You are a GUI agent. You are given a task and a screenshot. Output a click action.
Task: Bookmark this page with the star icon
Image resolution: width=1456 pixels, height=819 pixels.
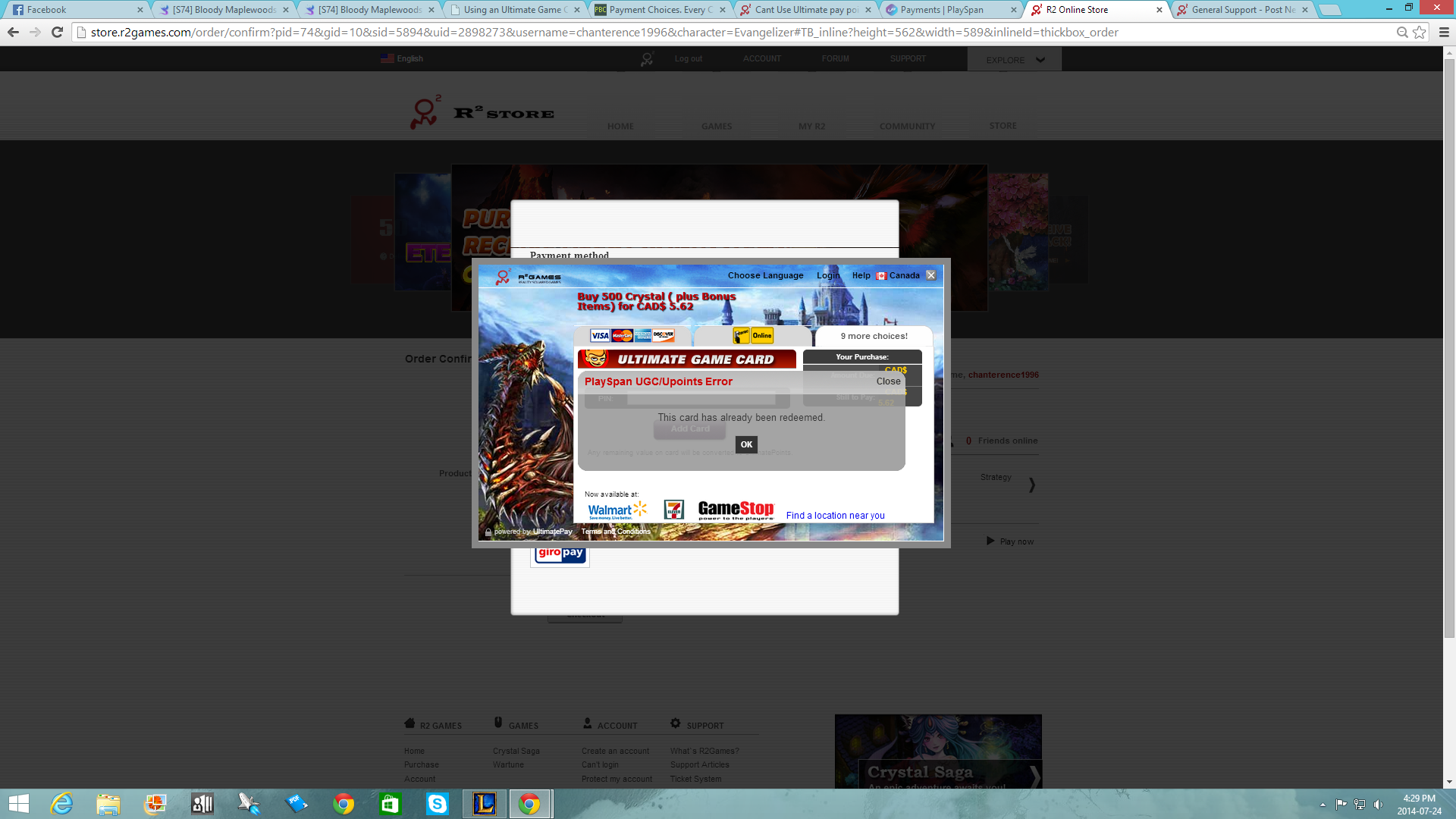(1420, 32)
